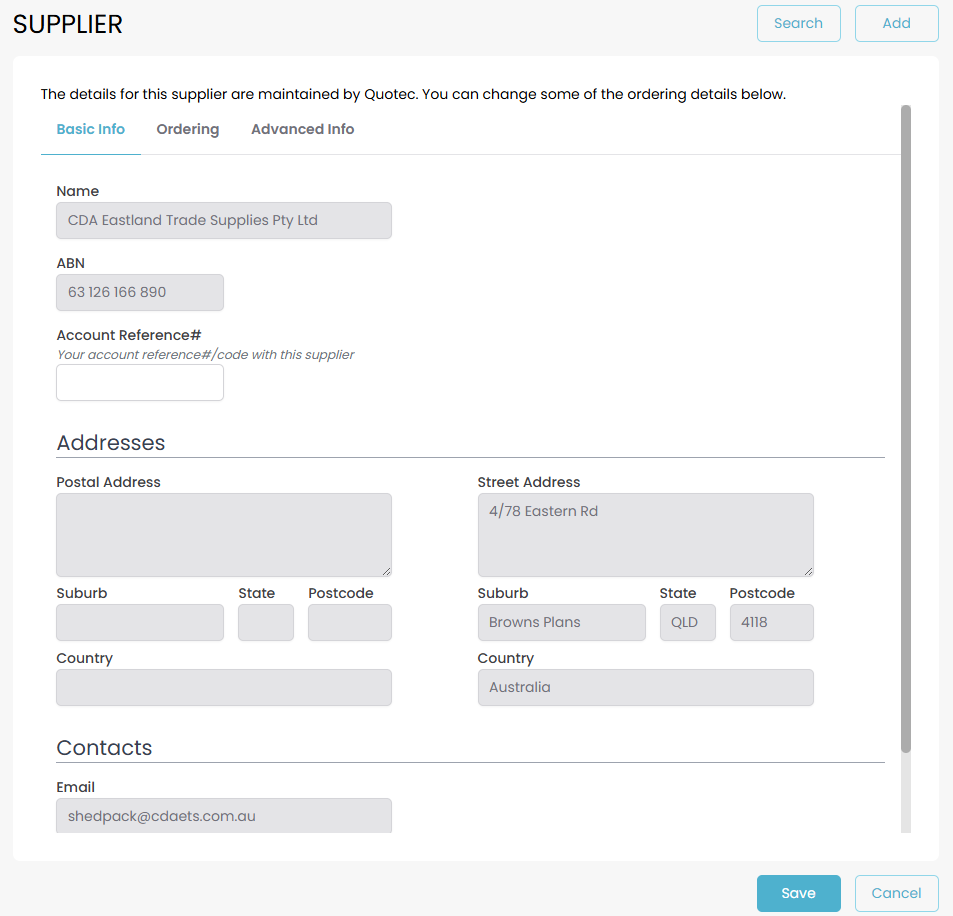Click the Street Address box with 4/78 Eastern Rd
The width and height of the screenshot is (953, 916).
point(645,534)
